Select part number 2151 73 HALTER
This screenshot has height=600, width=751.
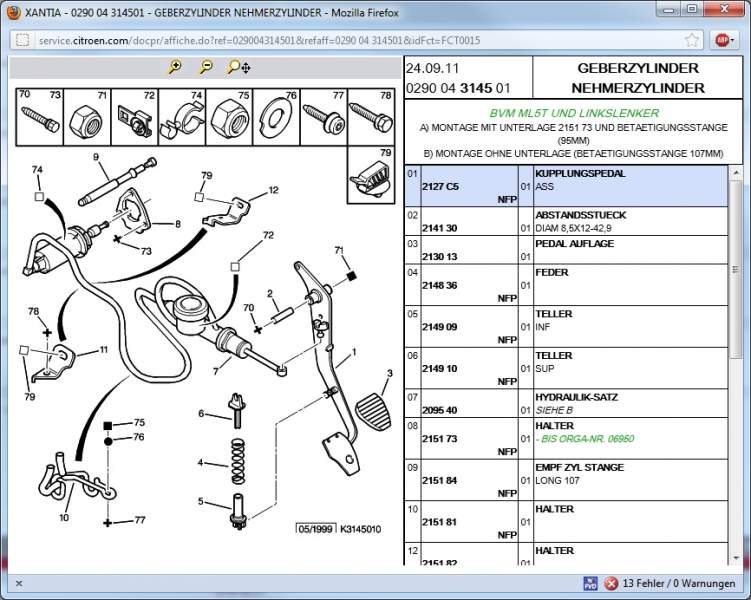pyautogui.click(x=440, y=439)
